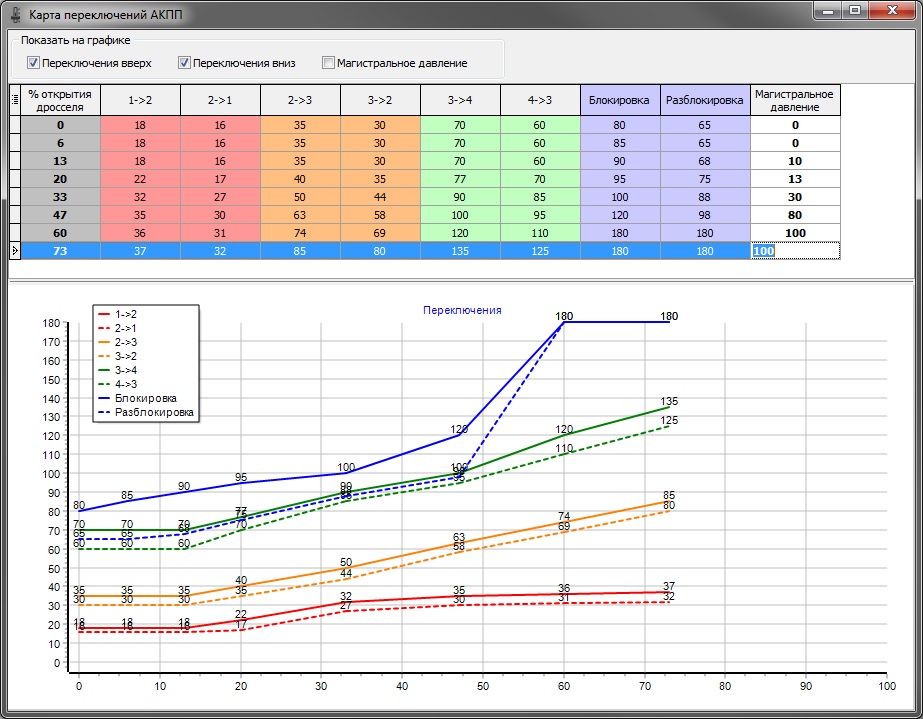Select throttle cell 60 in first column

[x=61, y=233]
